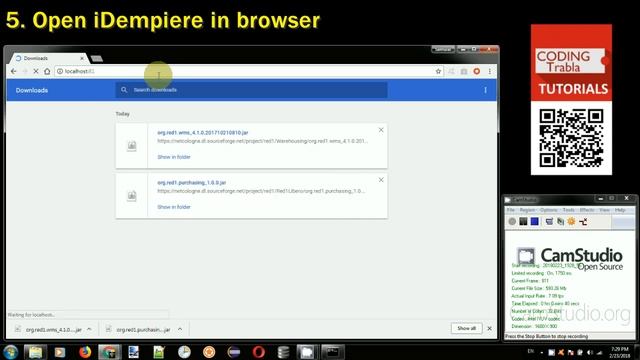
Task: Open Chrome's three-dot main menu
Action: 489,71
